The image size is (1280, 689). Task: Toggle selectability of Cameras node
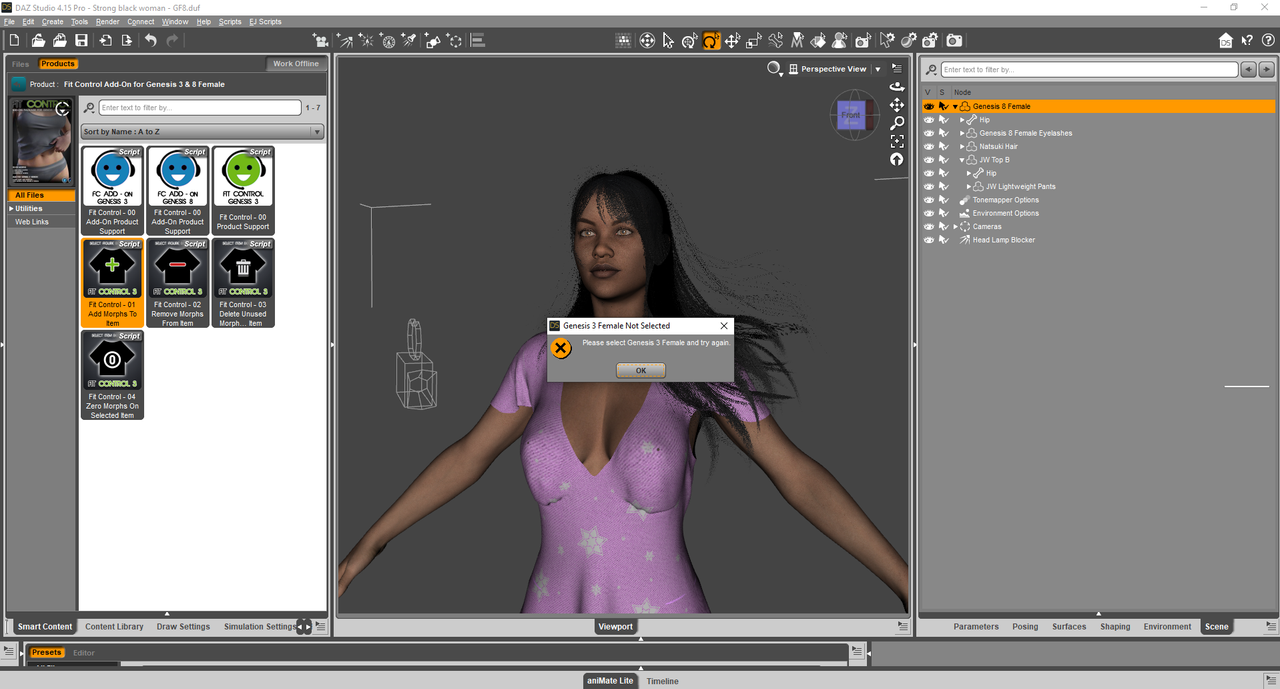click(943, 227)
